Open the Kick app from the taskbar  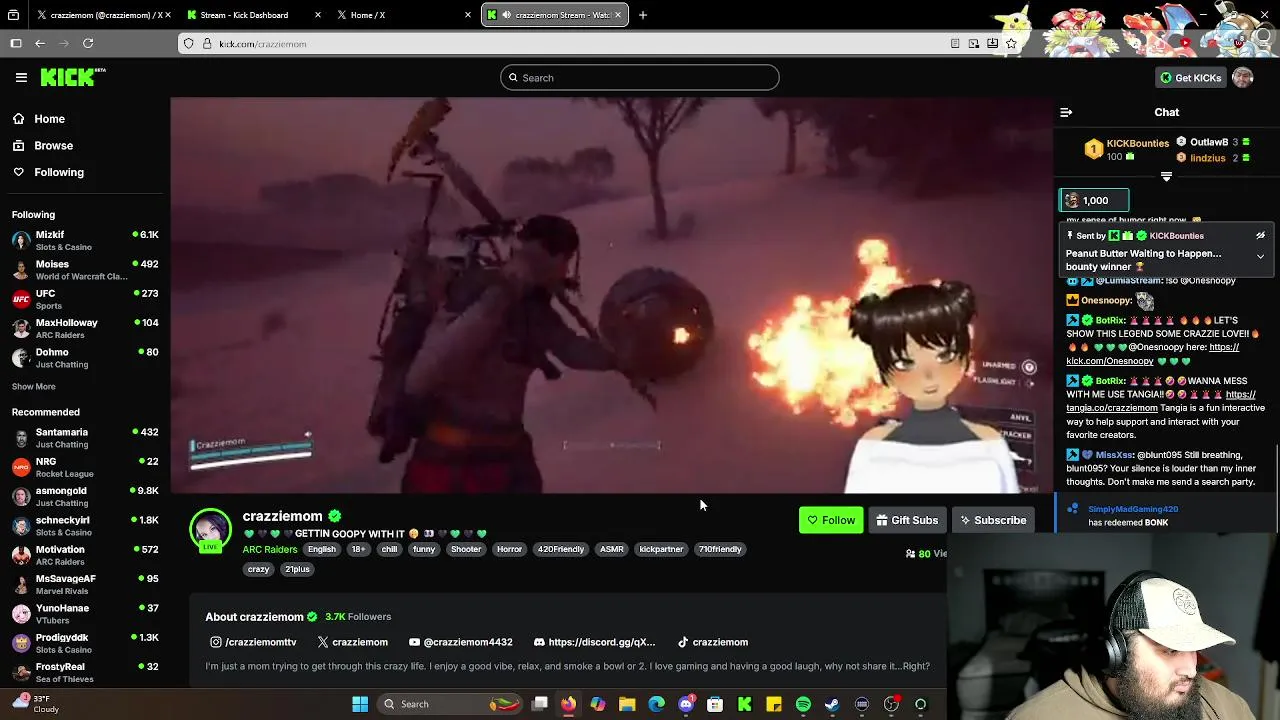coord(744,704)
